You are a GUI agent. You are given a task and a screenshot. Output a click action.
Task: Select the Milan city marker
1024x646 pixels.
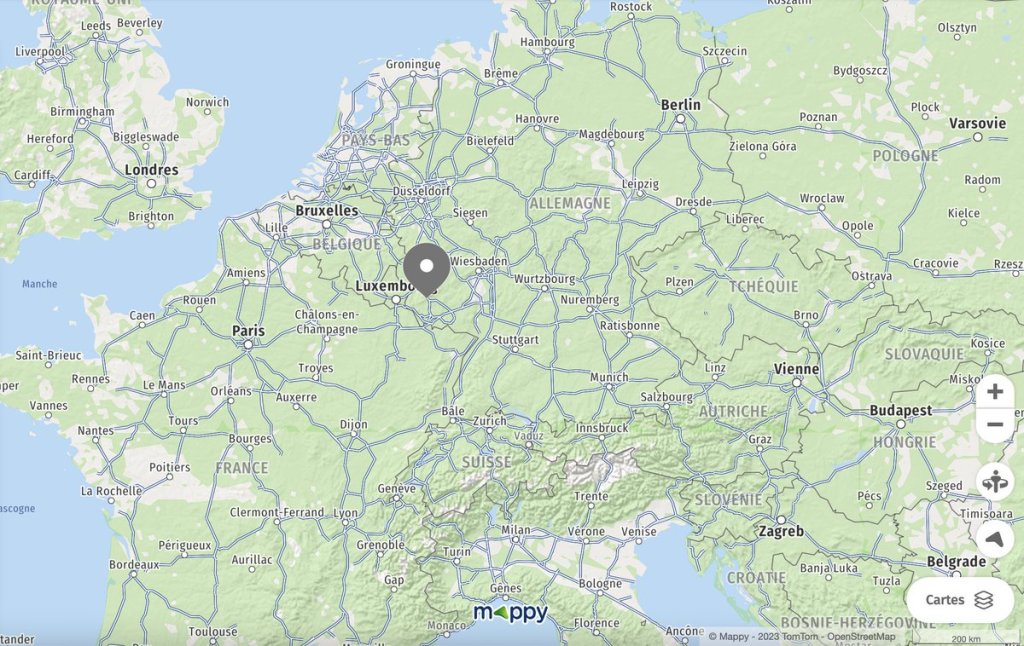[x=516, y=540]
